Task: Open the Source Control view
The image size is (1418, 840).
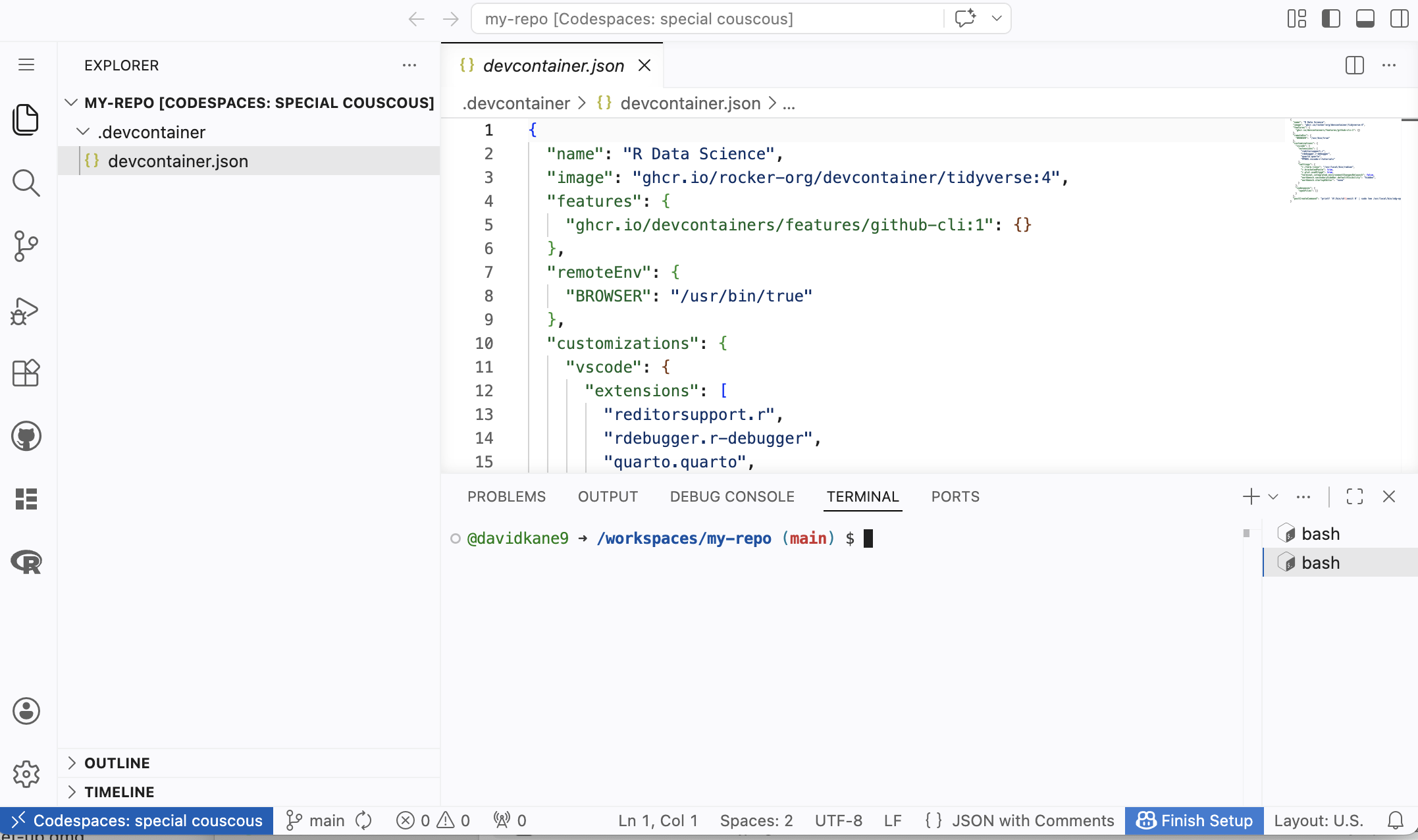Action: 26,246
